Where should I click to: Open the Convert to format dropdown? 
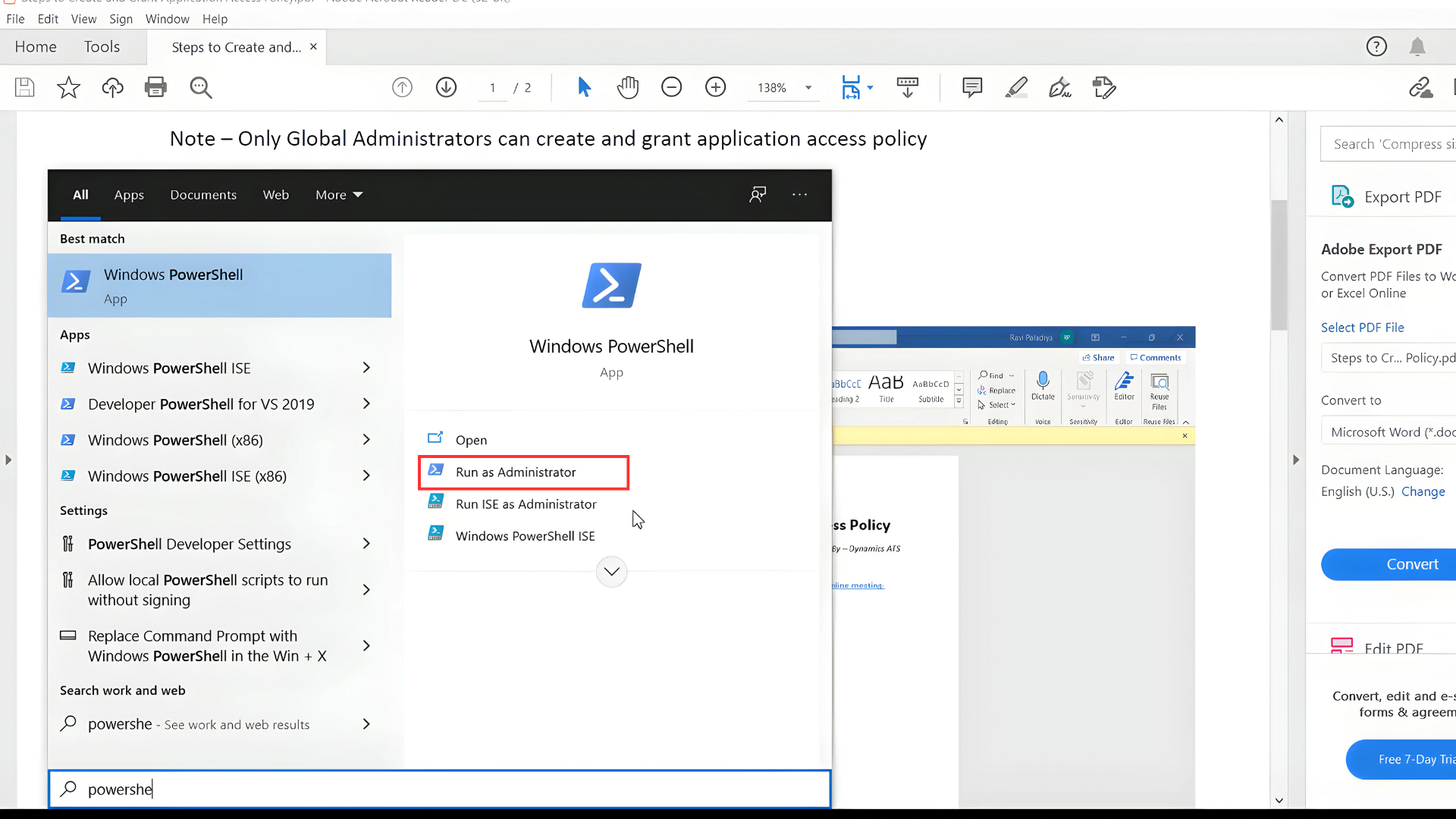(x=1389, y=432)
